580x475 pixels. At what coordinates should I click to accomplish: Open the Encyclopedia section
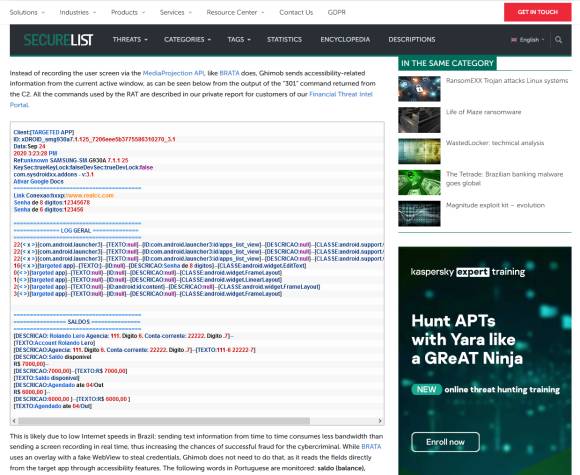point(345,40)
